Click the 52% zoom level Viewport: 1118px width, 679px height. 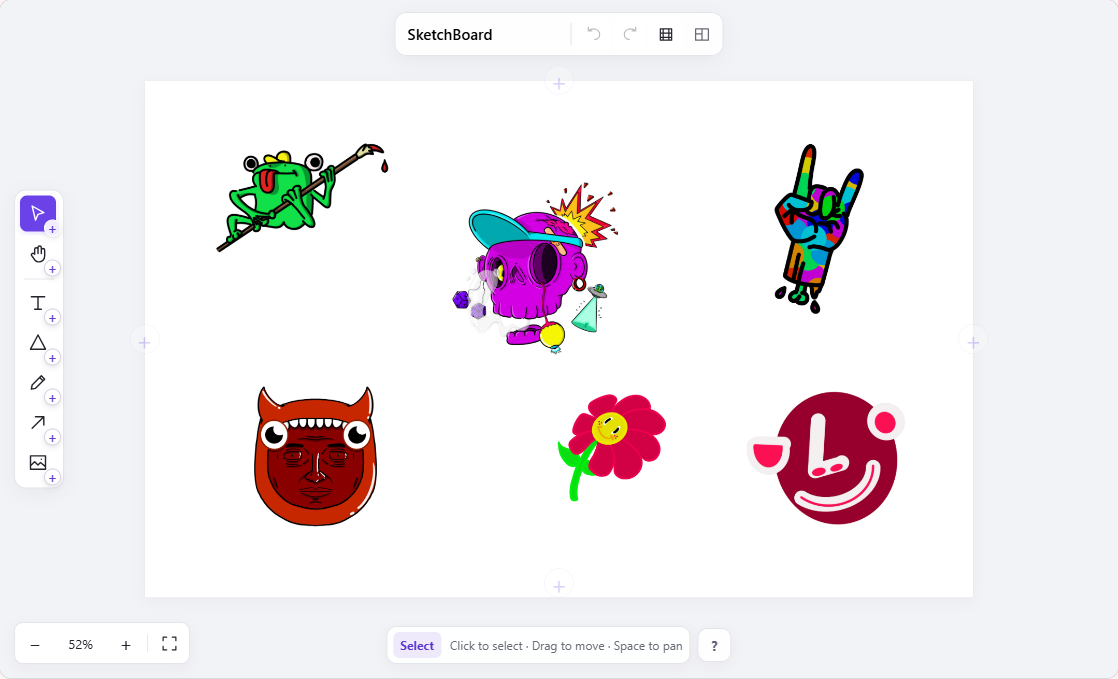tap(81, 645)
